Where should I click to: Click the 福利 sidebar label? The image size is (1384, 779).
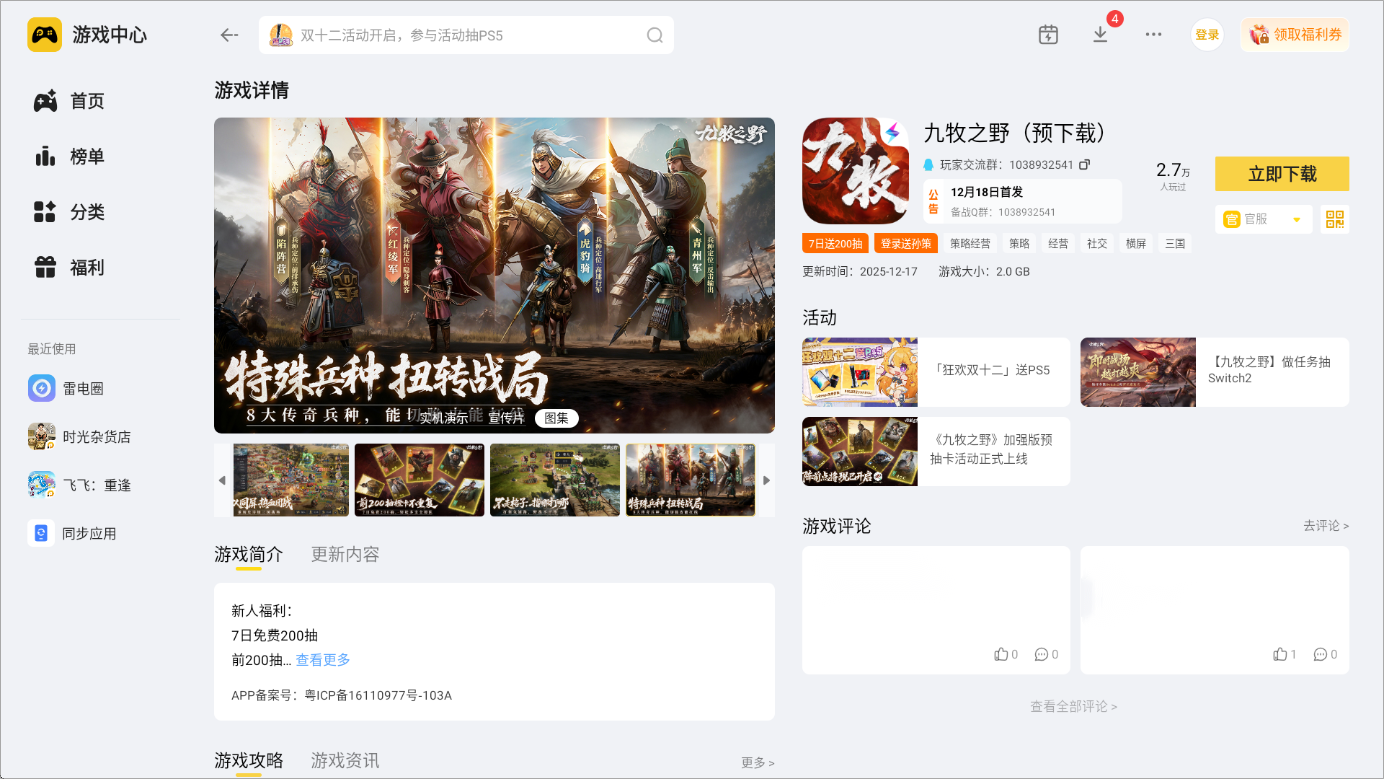tap(87, 268)
